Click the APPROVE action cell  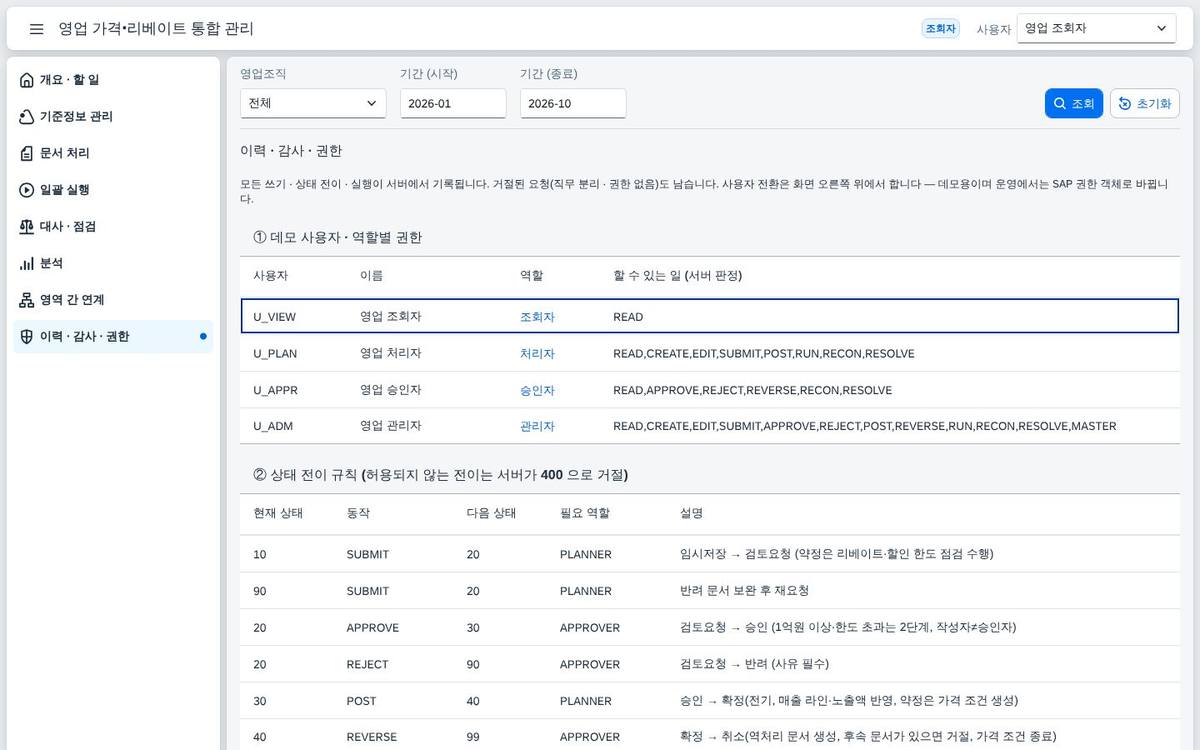[373, 628]
